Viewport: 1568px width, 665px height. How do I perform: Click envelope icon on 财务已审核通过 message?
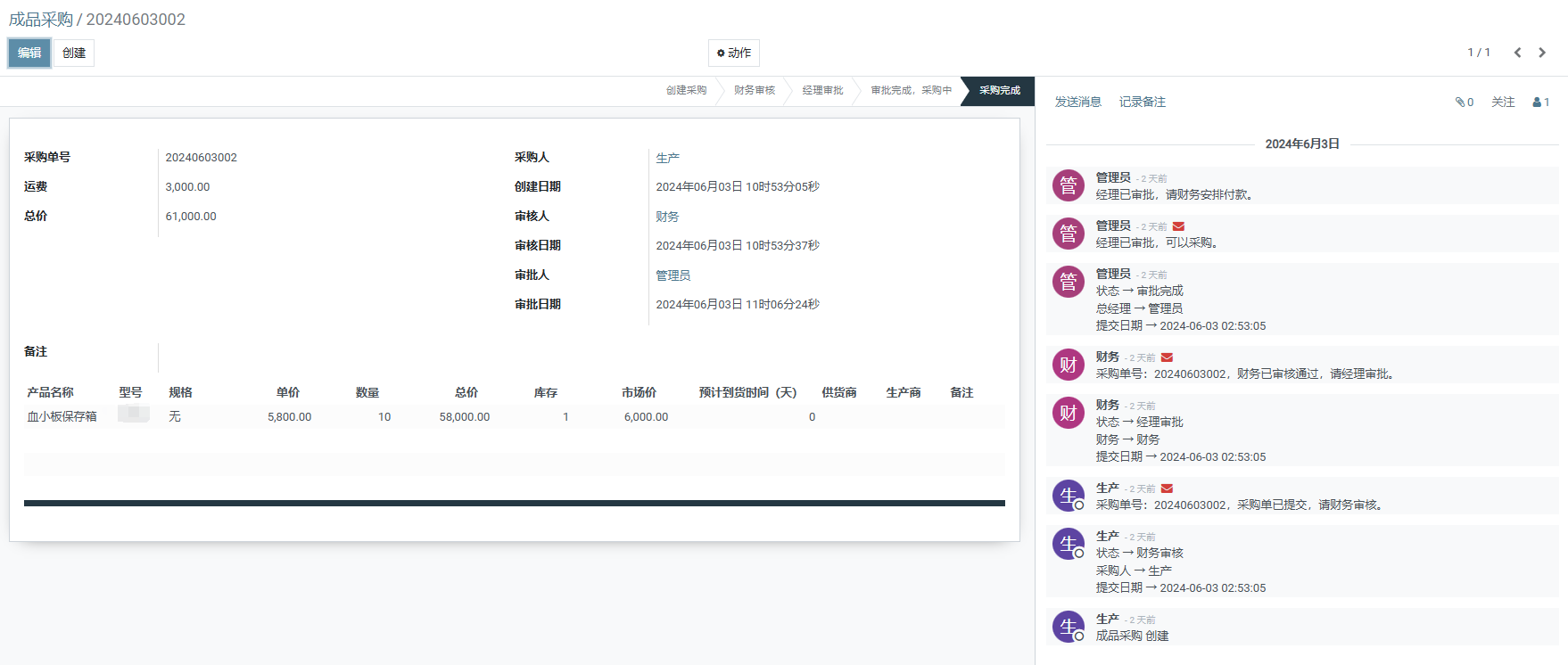1167,357
